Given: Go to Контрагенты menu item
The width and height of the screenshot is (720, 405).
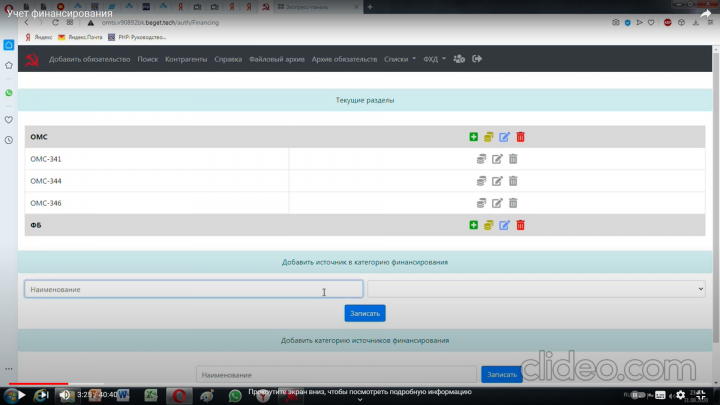Looking at the screenshot, I should click(x=186, y=59).
